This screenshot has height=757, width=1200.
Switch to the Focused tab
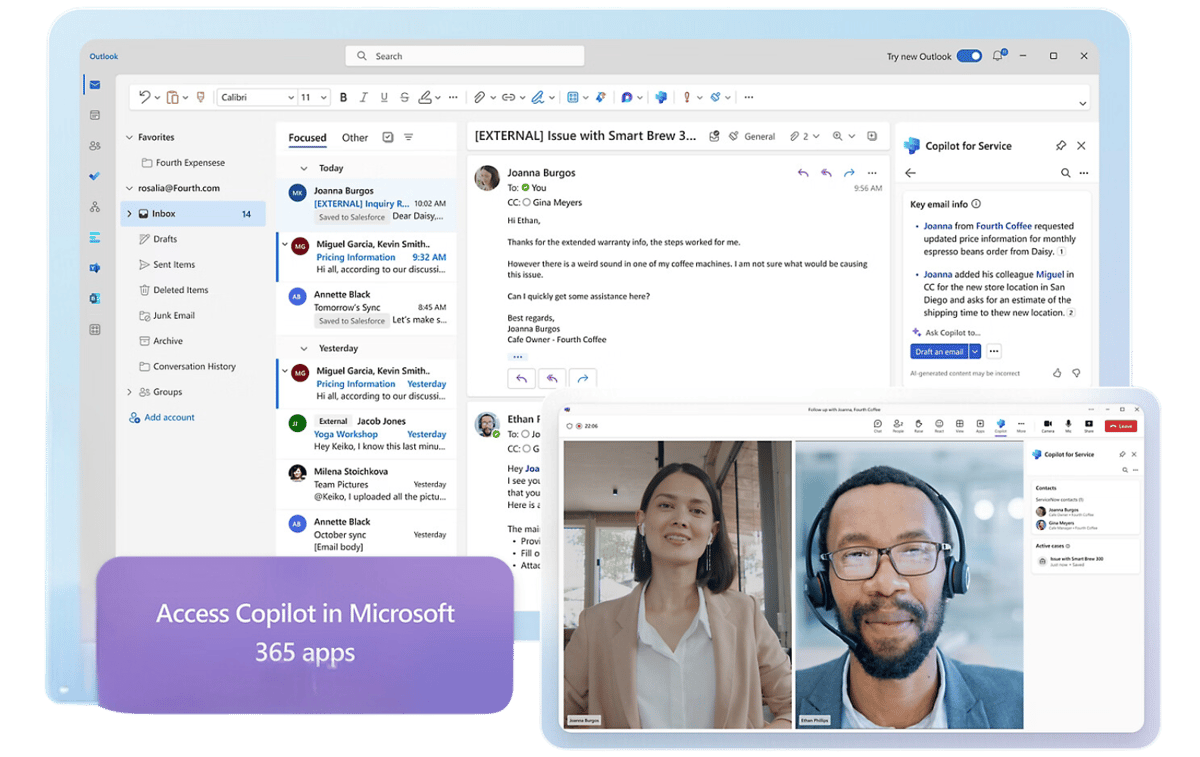pyautogui.click(x=307, y=138)
